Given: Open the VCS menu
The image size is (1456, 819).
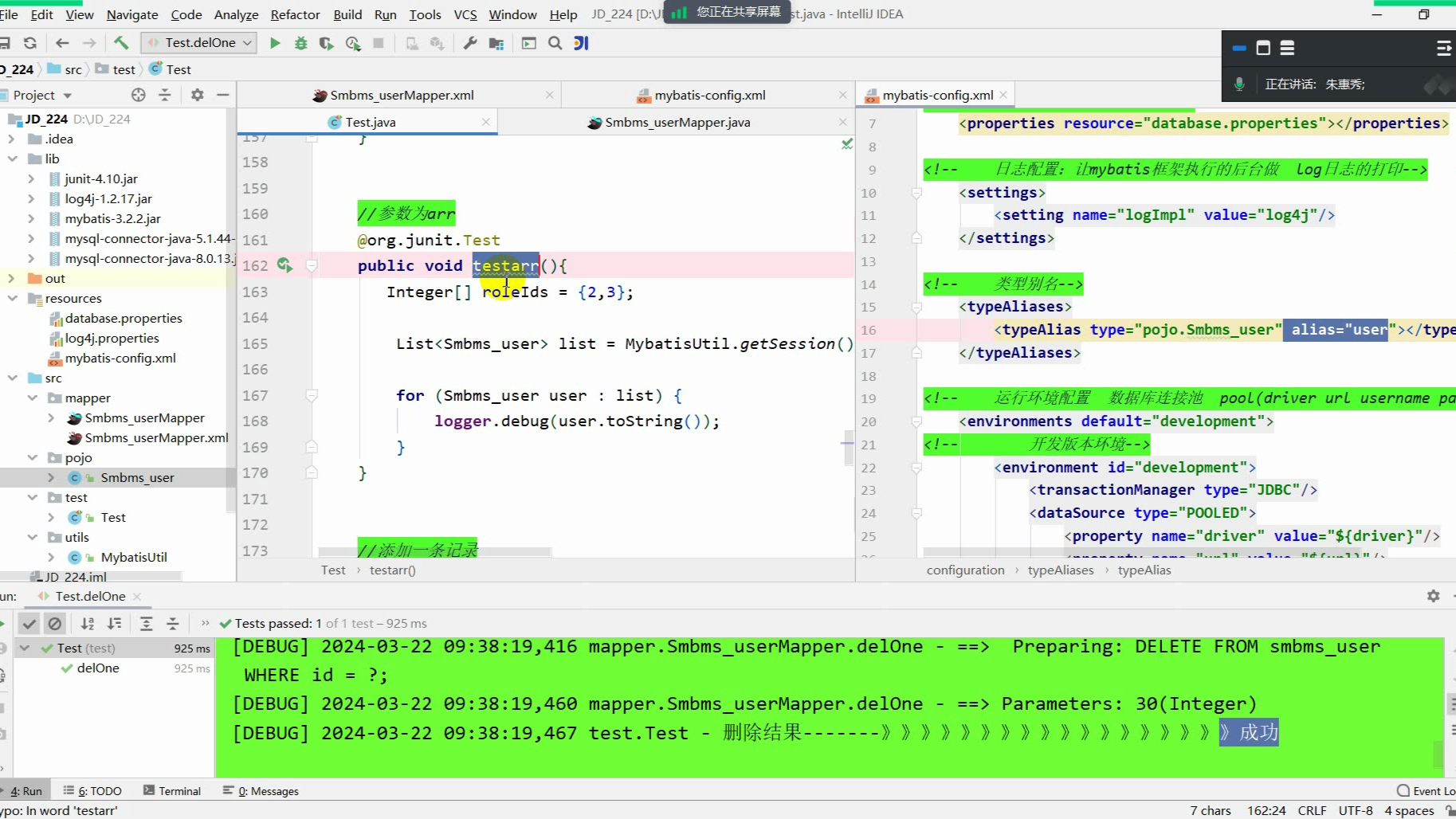Looking at the screenshot, I should click(x=465, y=14).
